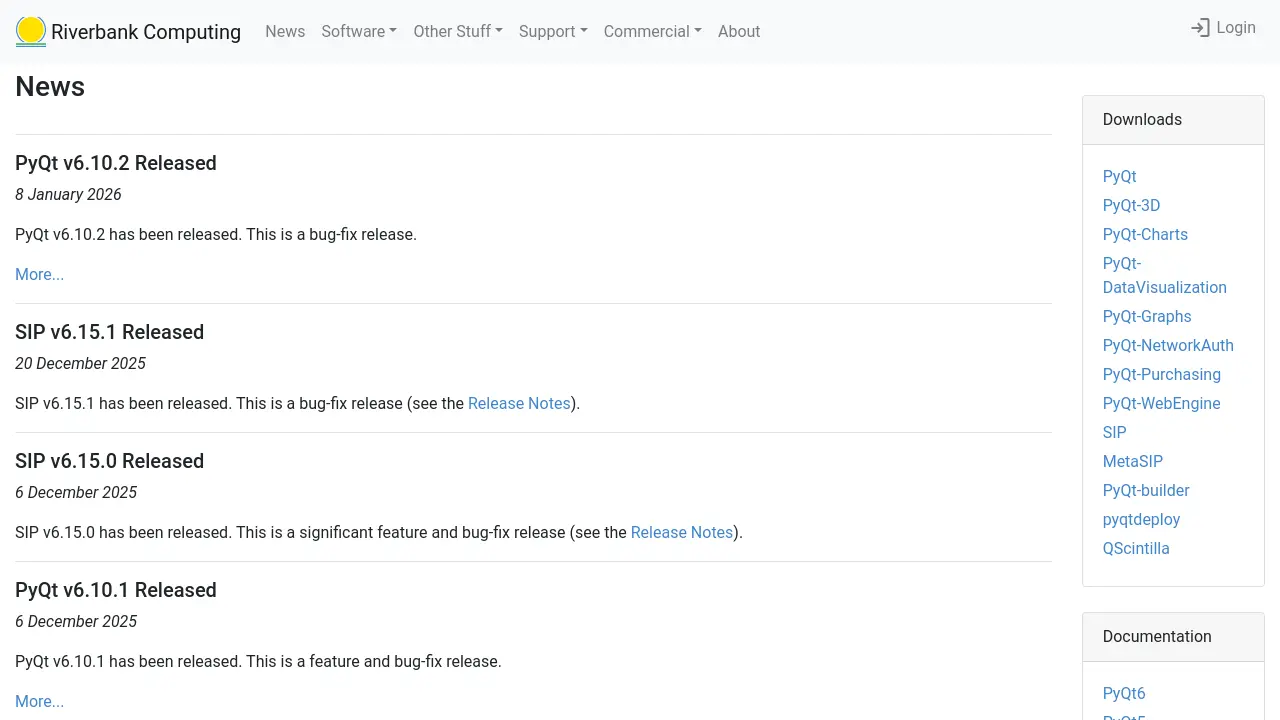The image size is (1280, 720).
Task: Open the PyQt download link
Action: point(1119,176)
